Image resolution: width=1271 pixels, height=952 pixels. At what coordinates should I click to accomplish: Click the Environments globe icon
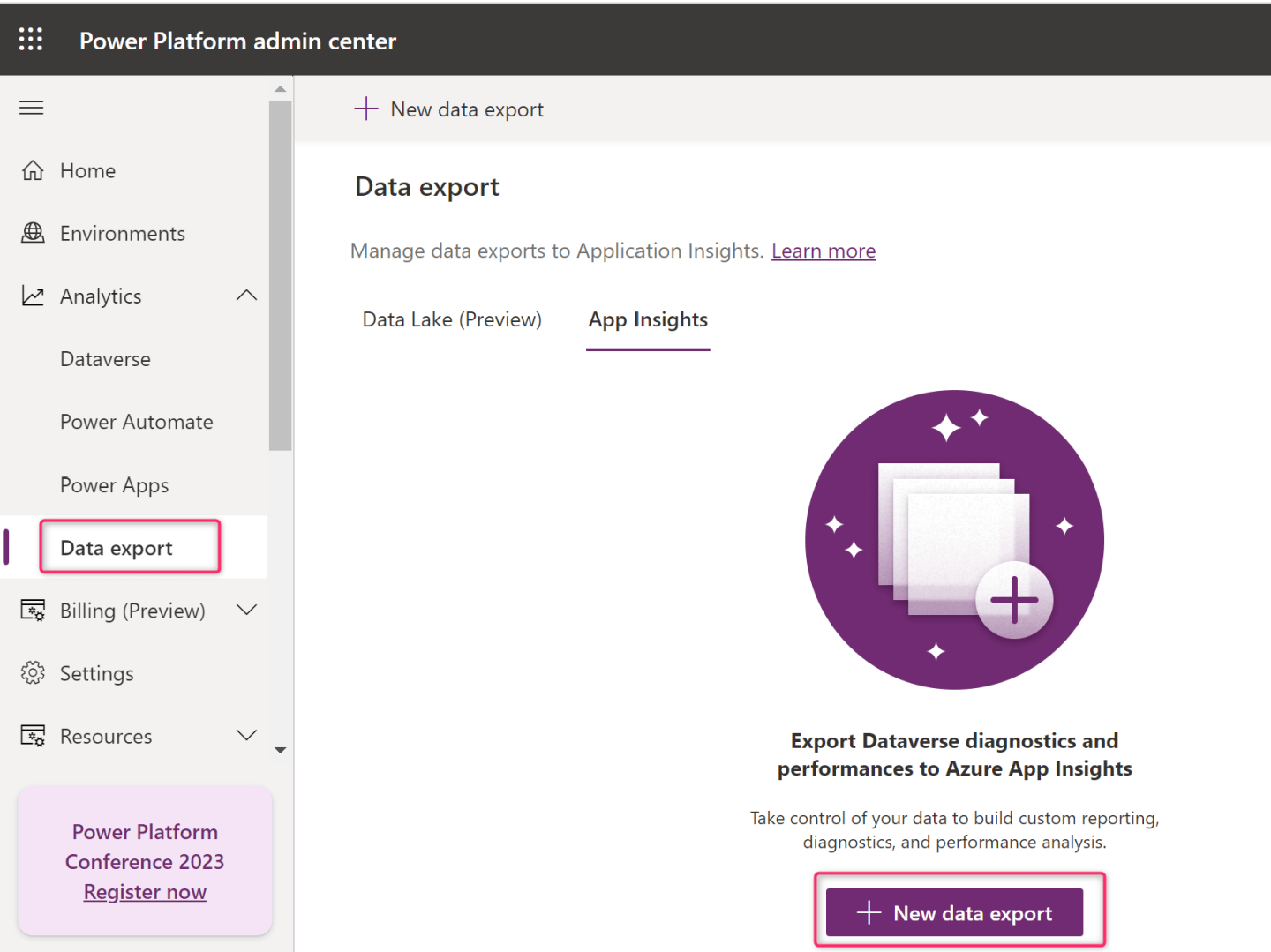(33, 233)
